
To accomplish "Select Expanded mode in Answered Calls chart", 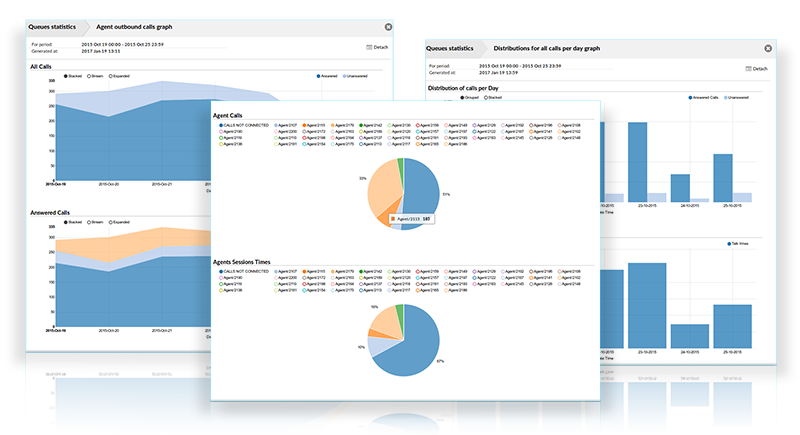I will (x=119, y=222).
